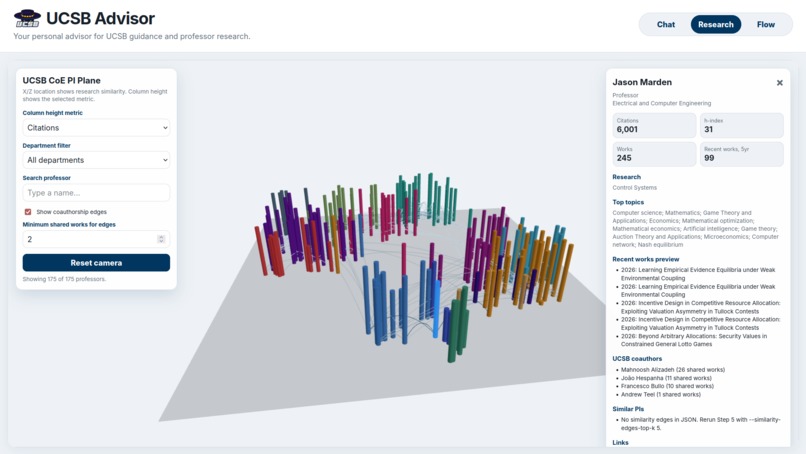This screenshot has width=806, height=454.
Task: Switch to the Chat tab
Action: pyautogui.click(x=666, y=24)
